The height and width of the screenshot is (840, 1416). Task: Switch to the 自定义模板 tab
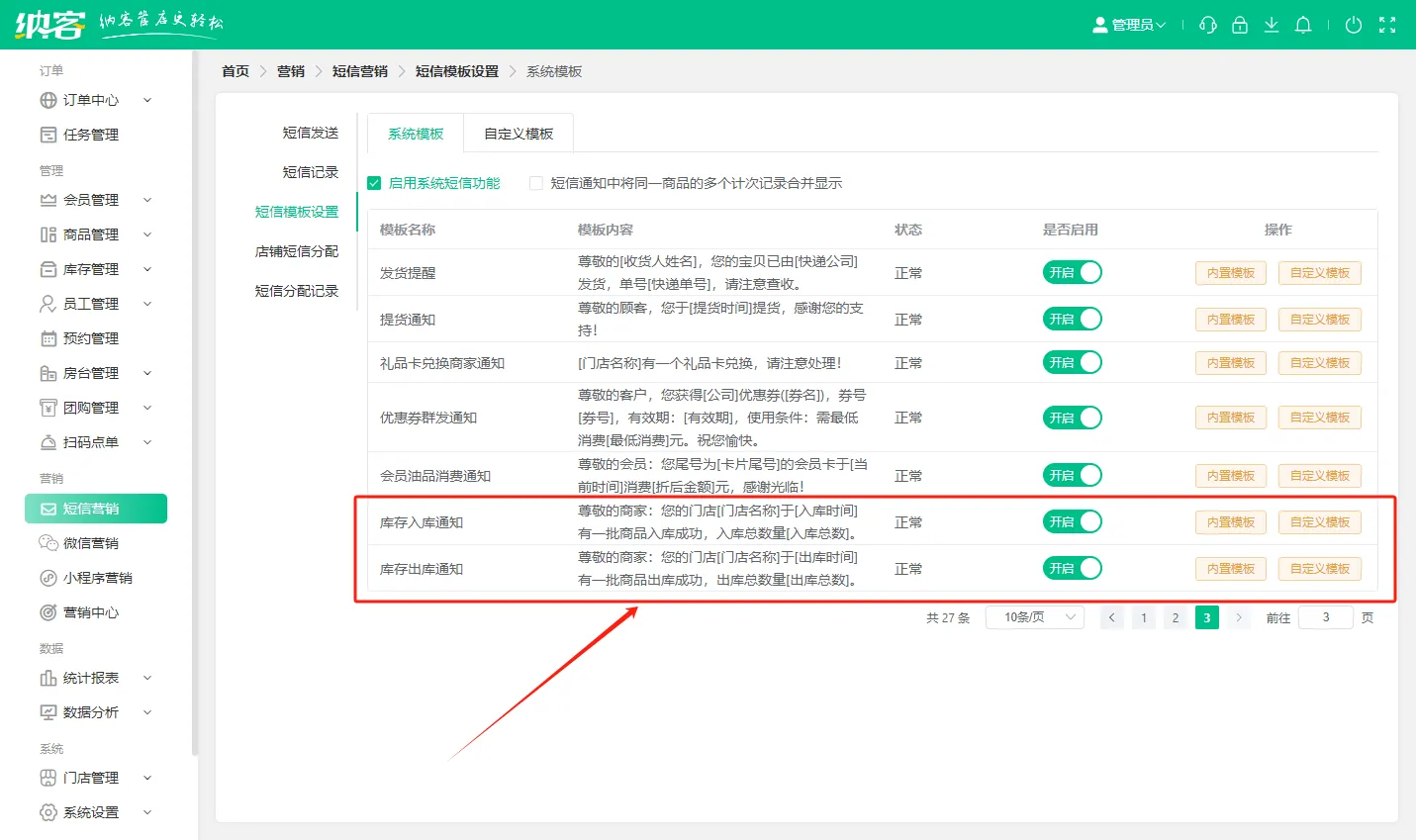[x=519, y=134]
